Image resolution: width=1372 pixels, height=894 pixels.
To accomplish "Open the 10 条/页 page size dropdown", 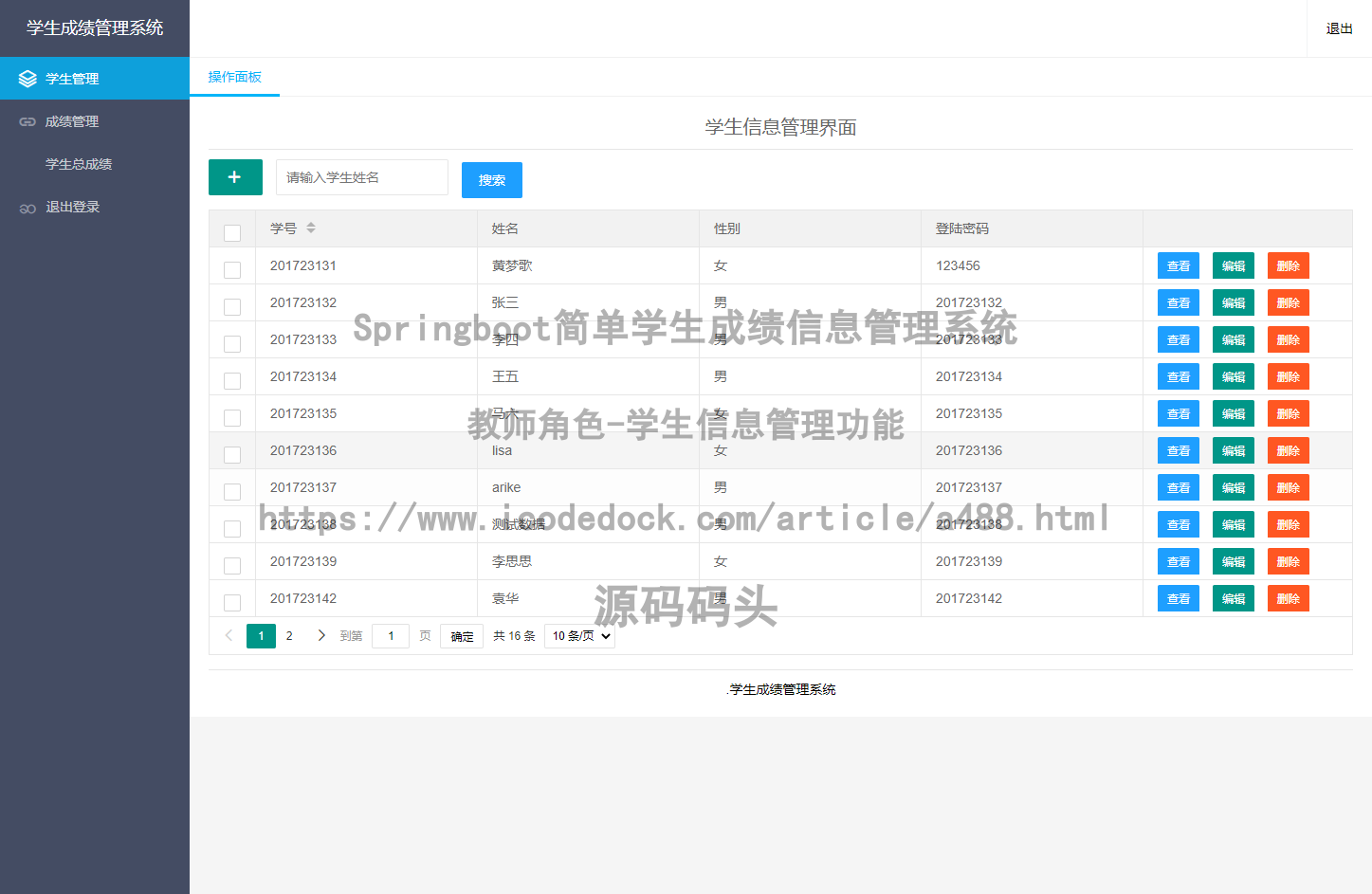I will (579, 636).
